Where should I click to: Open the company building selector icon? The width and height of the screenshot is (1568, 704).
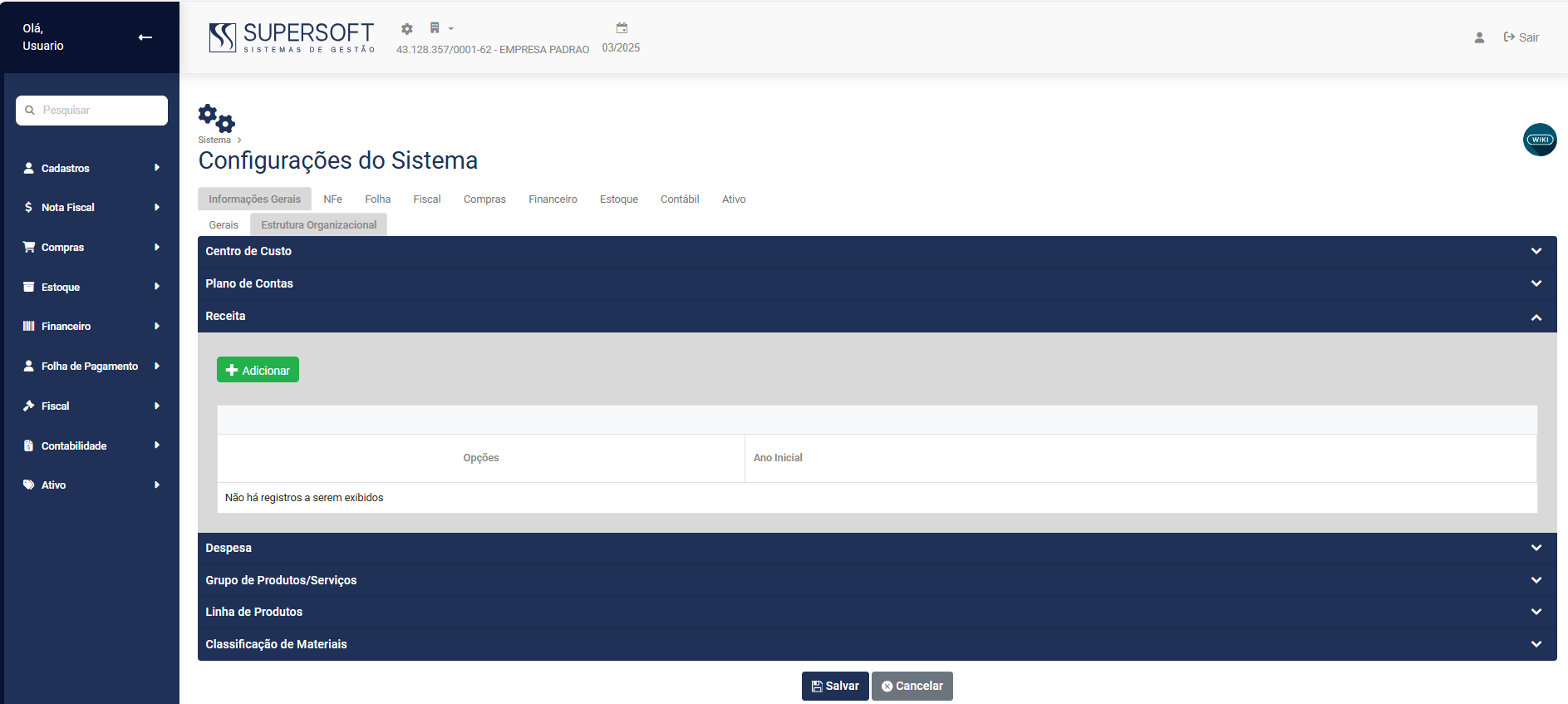435,28
